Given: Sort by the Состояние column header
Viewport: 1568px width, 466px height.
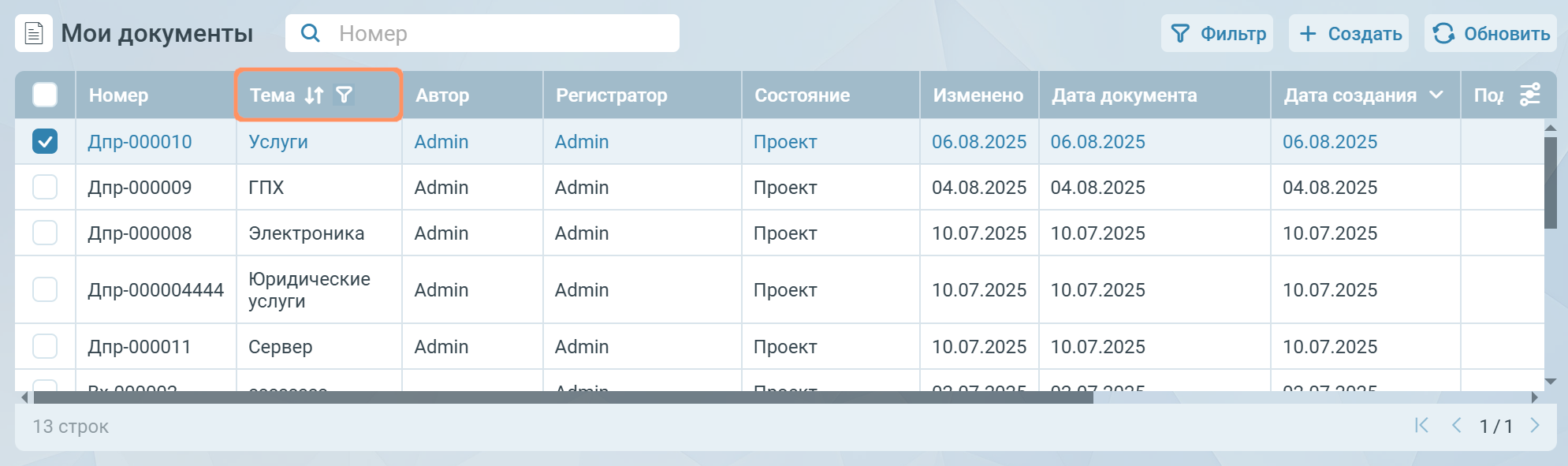Looking at the screenshot, I should (x=802, y=95).
